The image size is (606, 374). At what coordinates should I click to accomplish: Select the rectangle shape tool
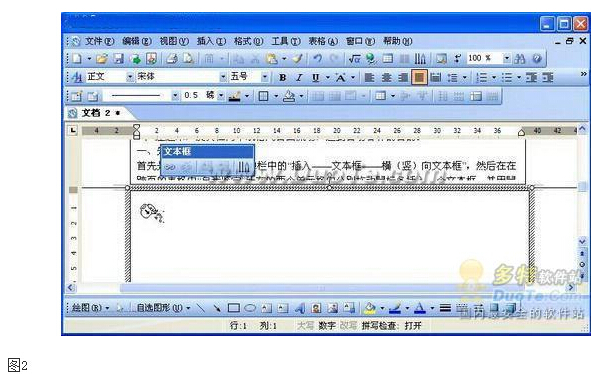[x=233, y=308]
